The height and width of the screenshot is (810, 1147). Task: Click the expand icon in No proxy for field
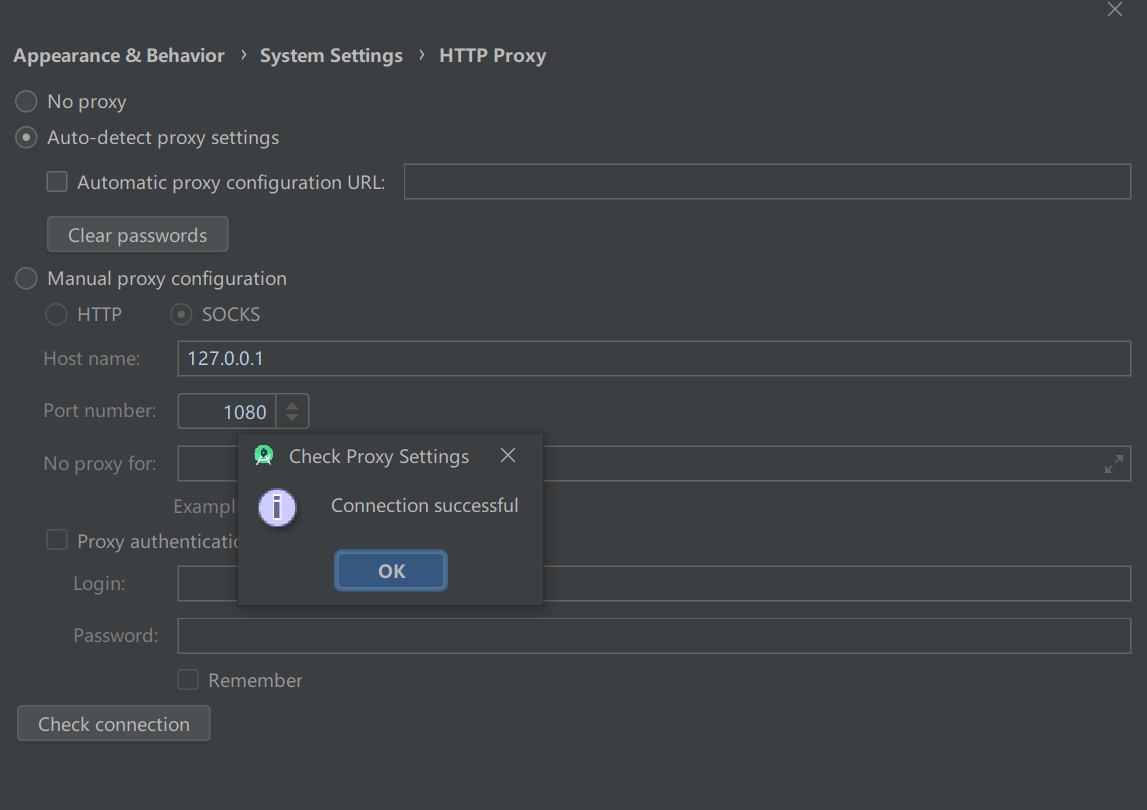[x=1113, y=464]
